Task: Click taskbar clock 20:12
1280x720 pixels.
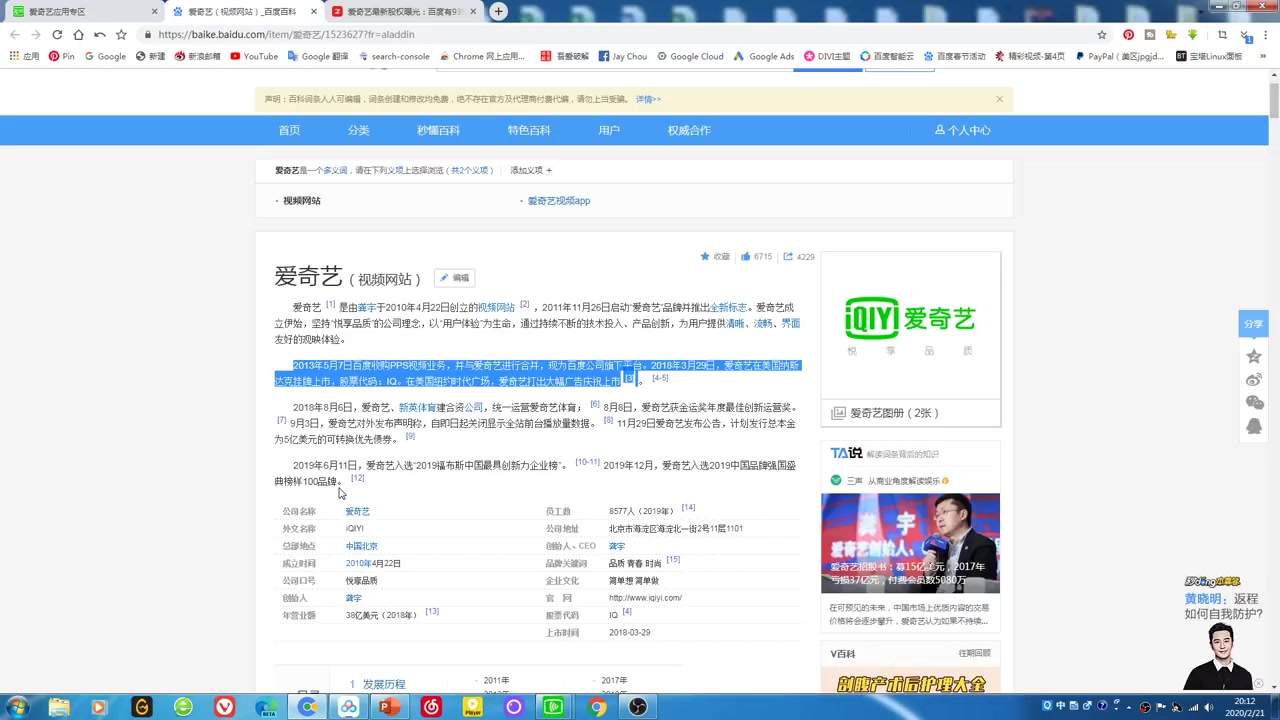Action: click(1246, 707)
